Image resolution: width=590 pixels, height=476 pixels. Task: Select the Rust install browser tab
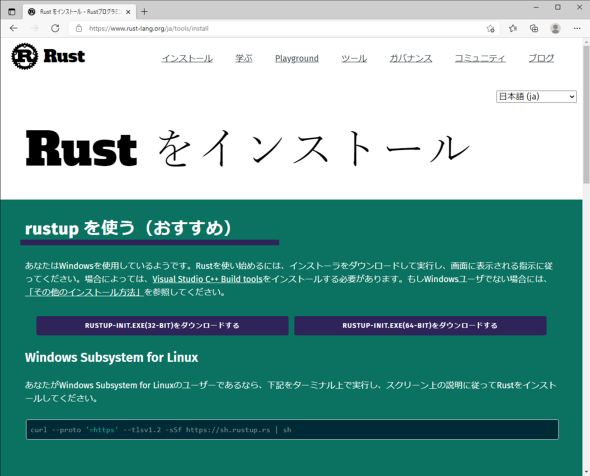click(80, 12)
